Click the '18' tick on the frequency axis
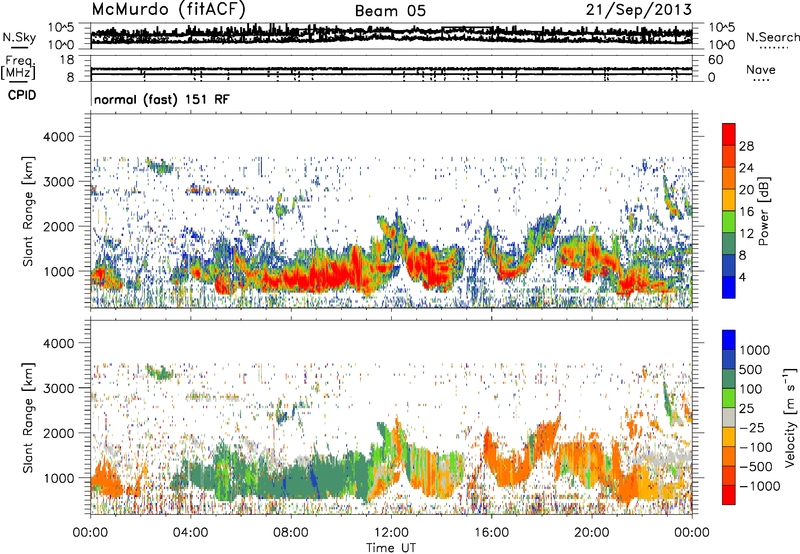This screenshot has height=554, width=800. [66, 60]
